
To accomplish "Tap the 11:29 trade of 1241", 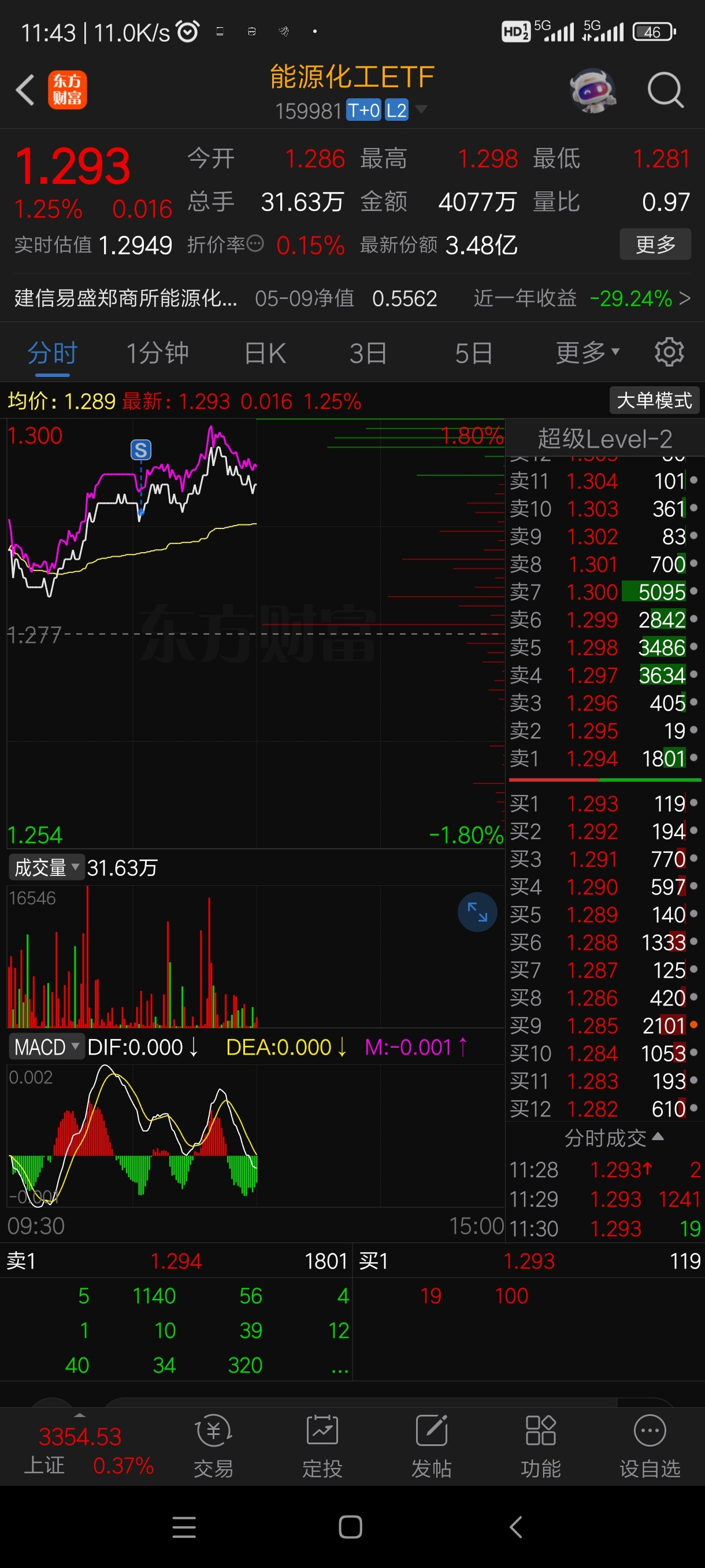I will 604,1199.
